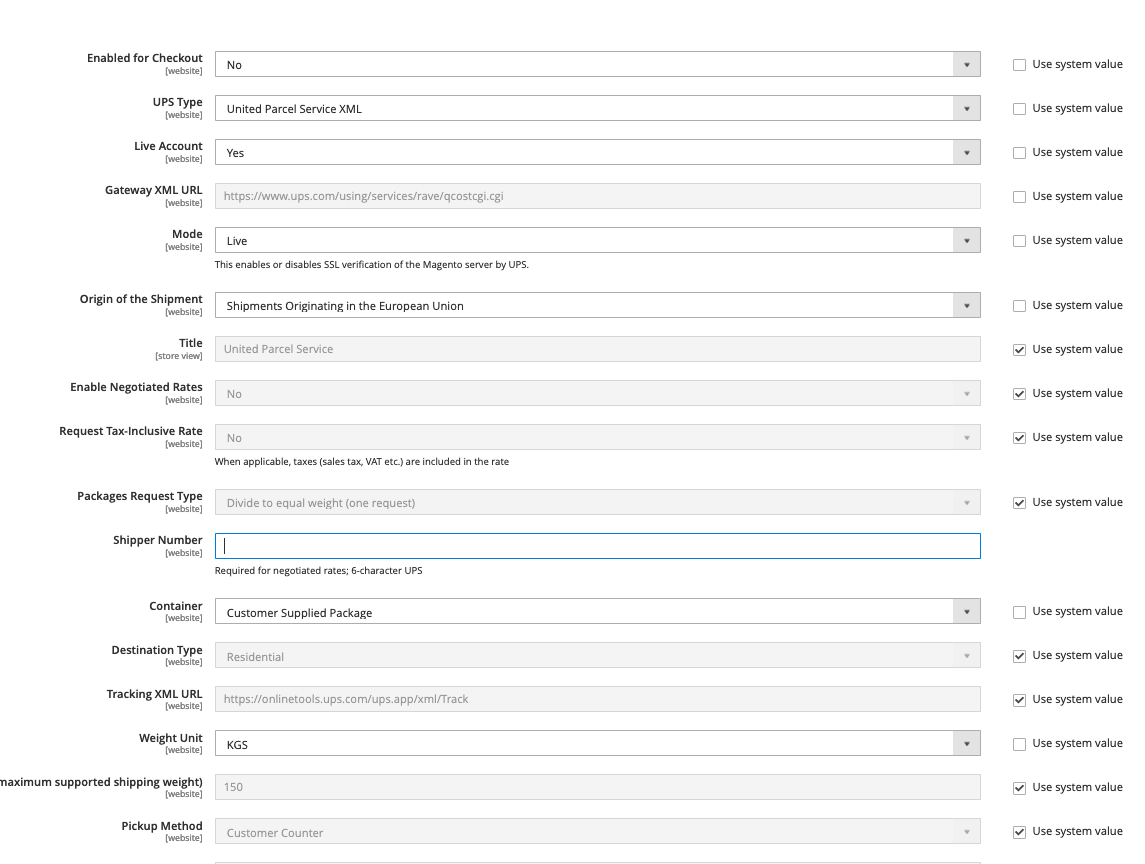Enable system value for Enabled for Checkout
1145x864 pixels.
[x=1020, y=65]
